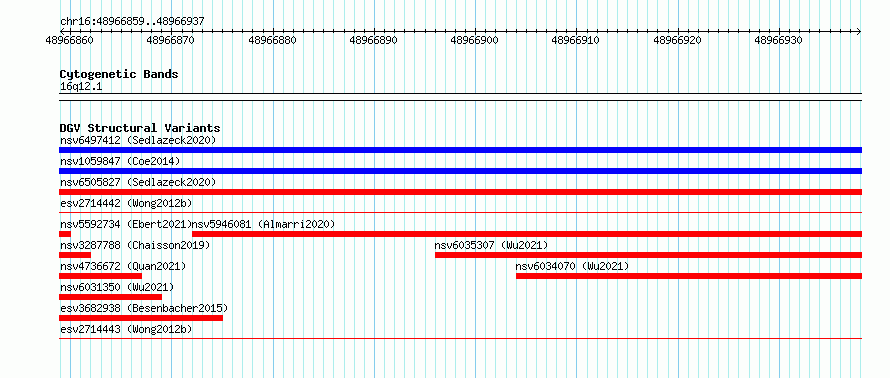The image size is (890, 378).
Task: Select the red bar under nsv4736672
Action: (100, 276)
